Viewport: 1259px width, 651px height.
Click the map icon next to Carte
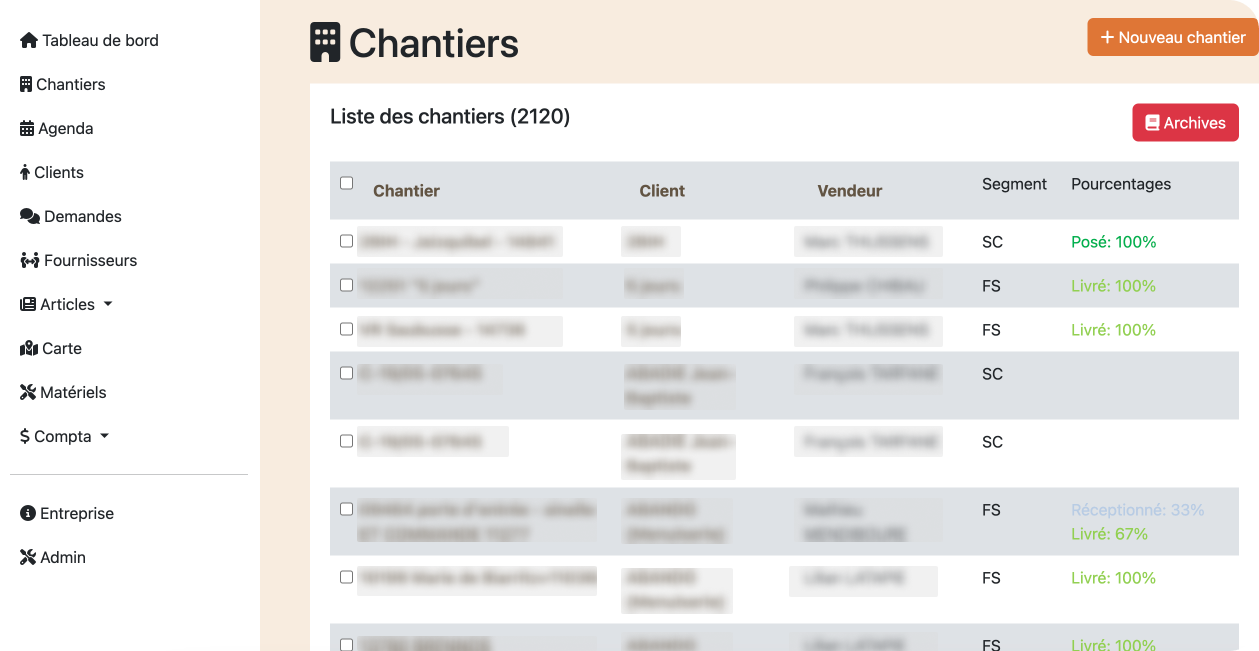click(29, 349)
